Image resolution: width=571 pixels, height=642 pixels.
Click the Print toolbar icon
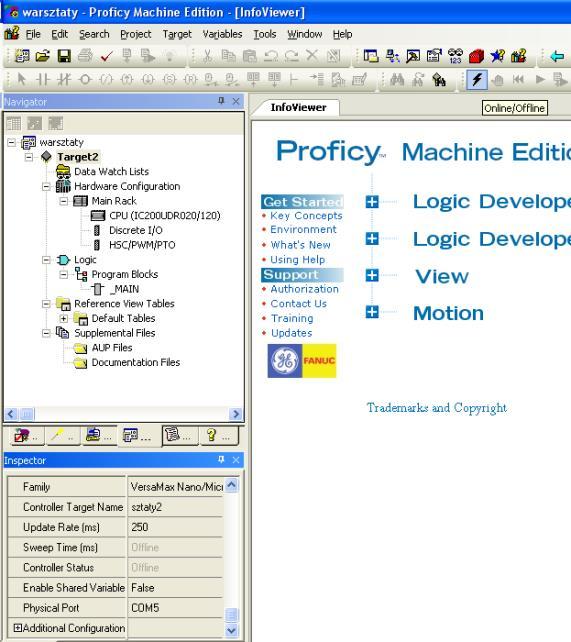click(x=85, y=56)
